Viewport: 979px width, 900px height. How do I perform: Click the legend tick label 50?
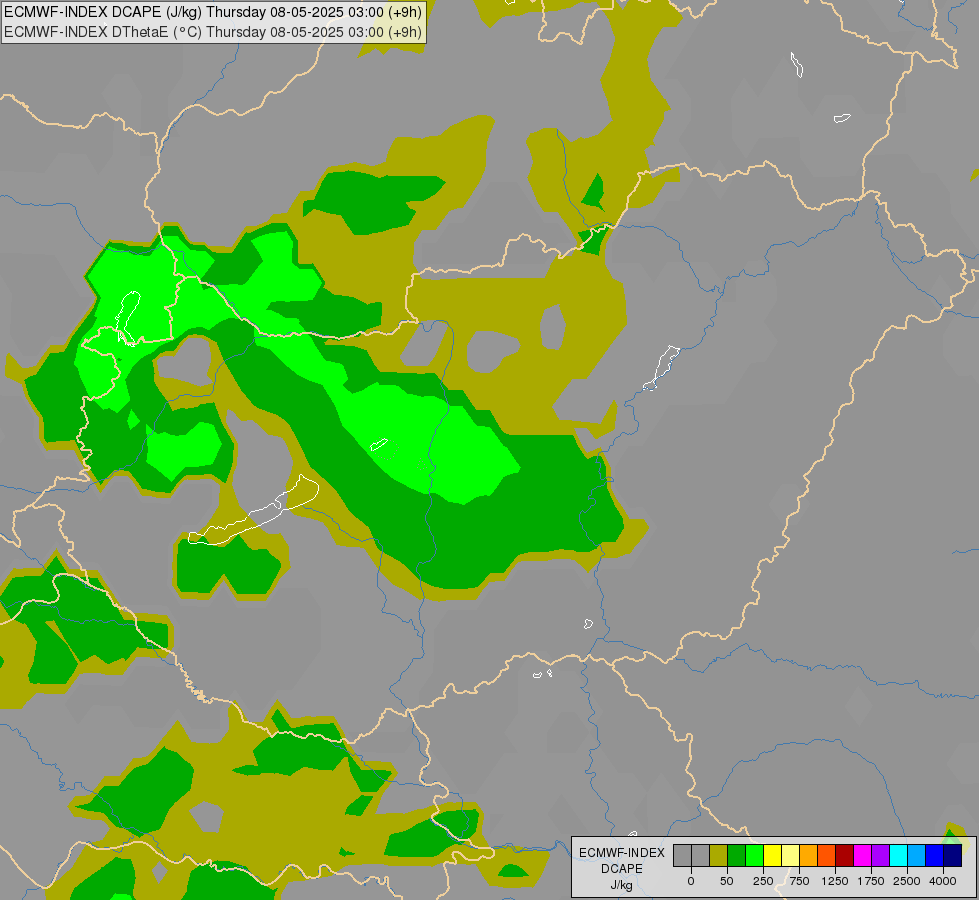tap(727, 881)
